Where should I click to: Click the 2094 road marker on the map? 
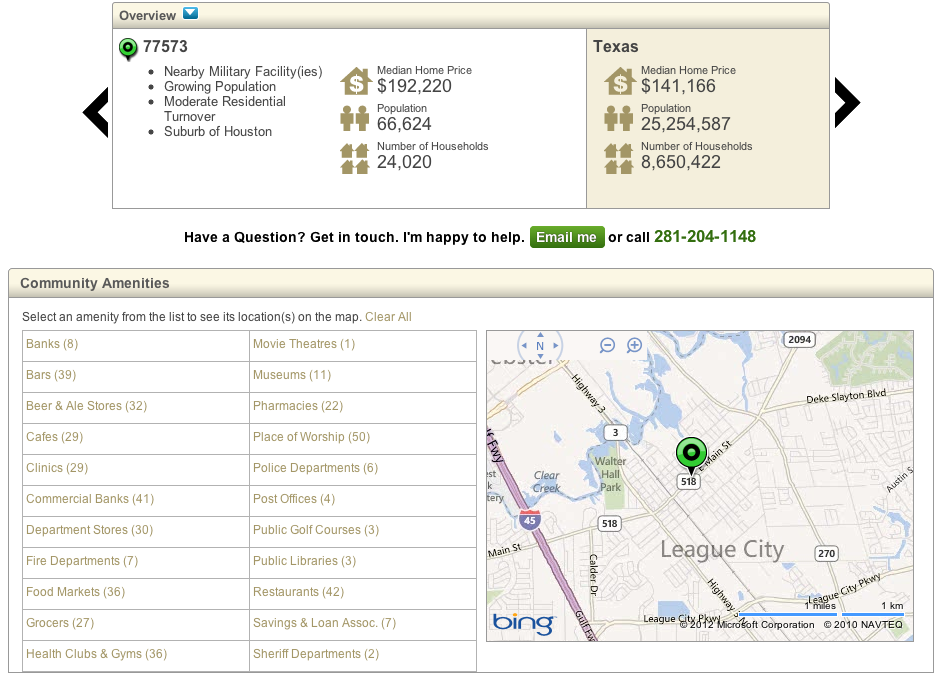point(799,339)
